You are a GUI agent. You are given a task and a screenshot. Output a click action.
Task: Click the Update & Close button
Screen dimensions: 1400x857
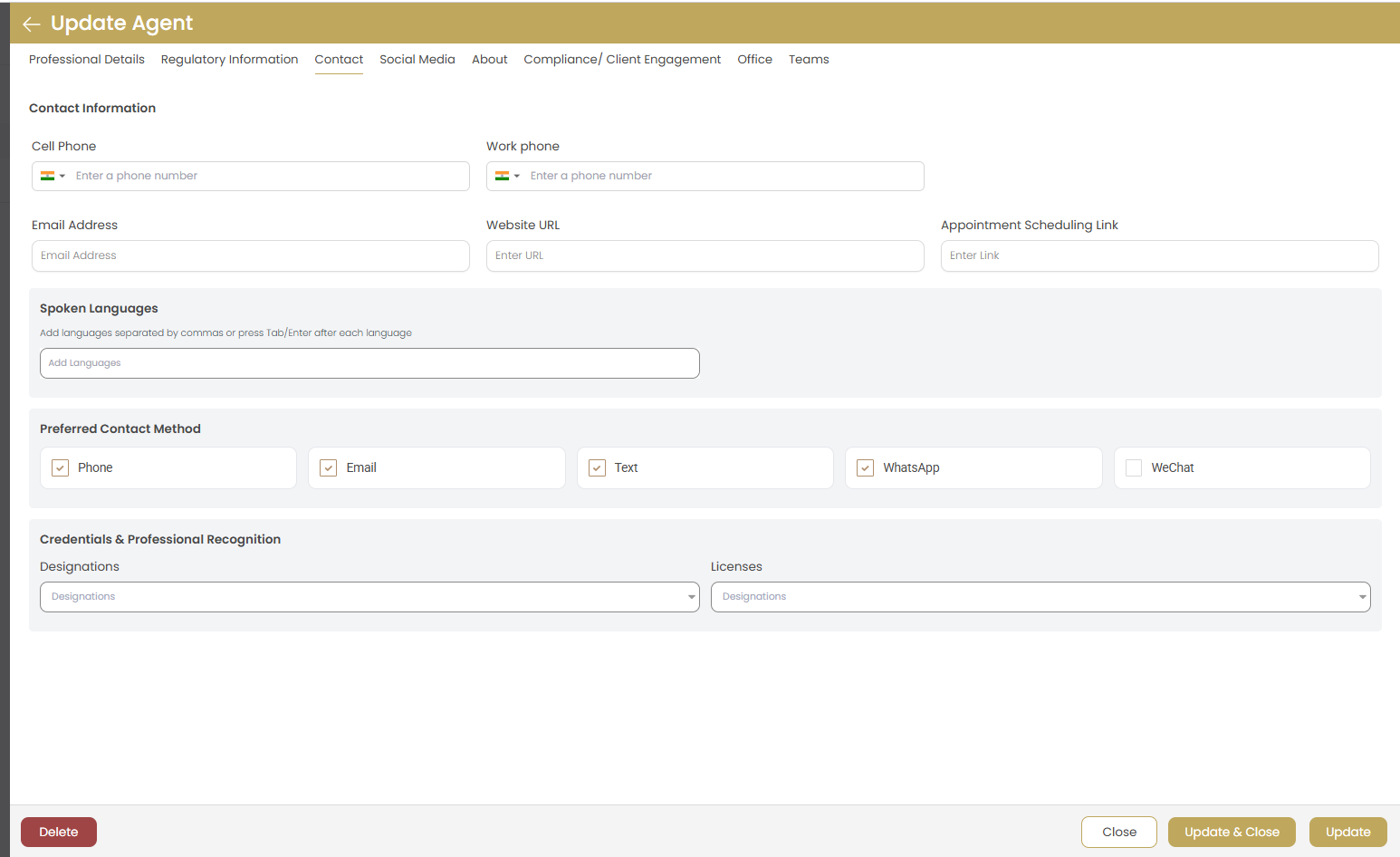(x=1232, y=832)
